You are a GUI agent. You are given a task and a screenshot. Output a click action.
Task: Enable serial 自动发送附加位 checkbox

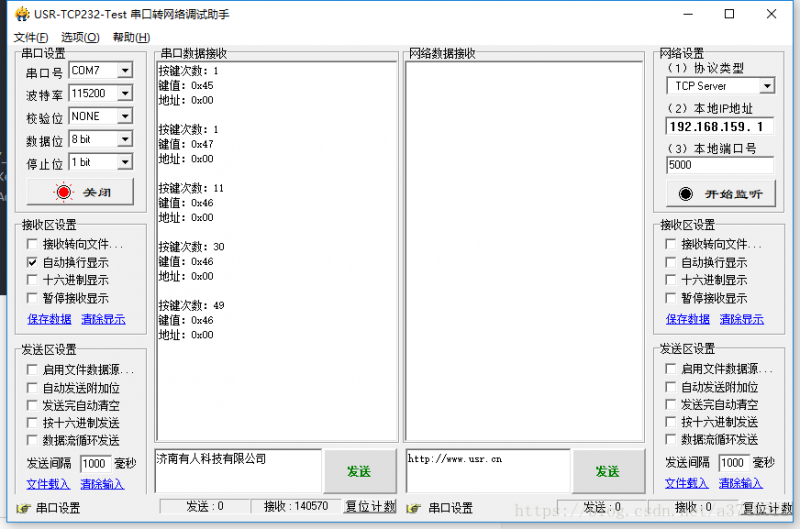(x=32, y=388)
